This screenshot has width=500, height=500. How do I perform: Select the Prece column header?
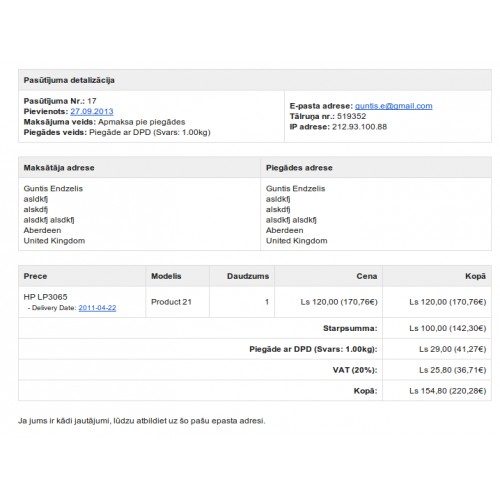click(35, 276)
